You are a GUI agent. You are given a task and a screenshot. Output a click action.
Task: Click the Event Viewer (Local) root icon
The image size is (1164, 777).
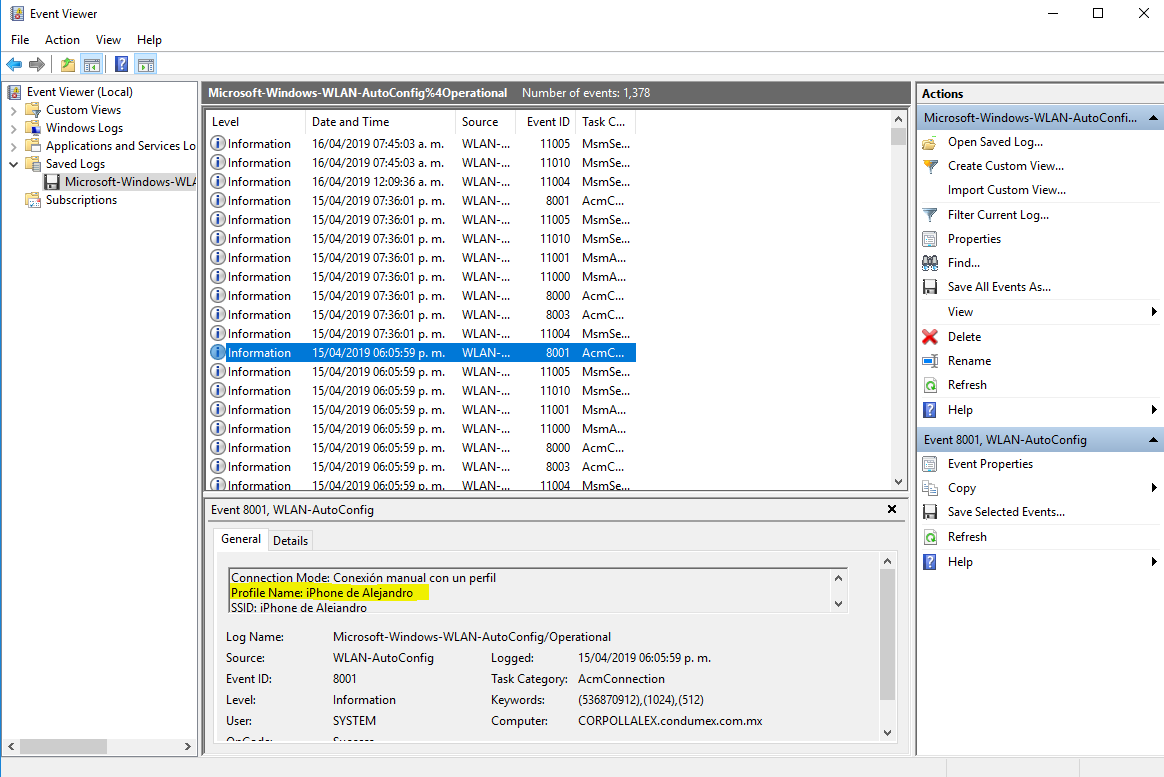[x=14, y=92]
